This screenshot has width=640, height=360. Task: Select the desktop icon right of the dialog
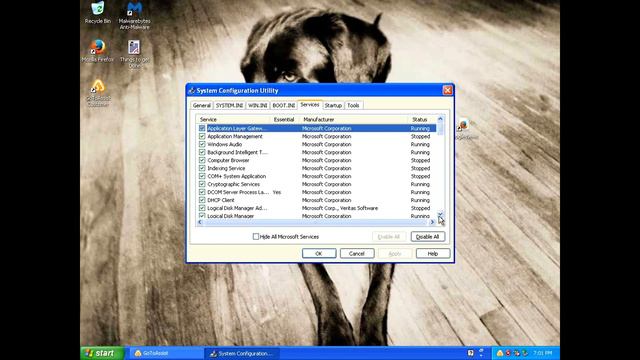pyautogui.click(x=466, y=129)
